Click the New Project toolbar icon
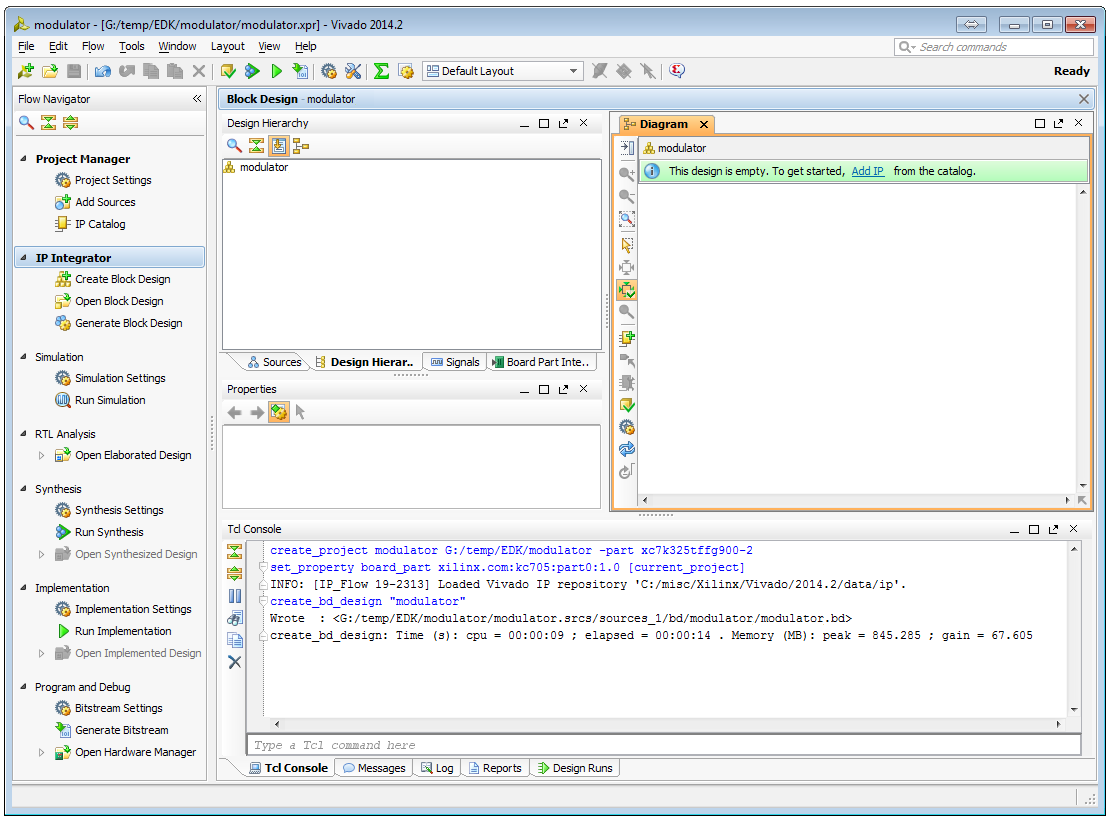1110x821 pixels. click(x=26, y=71)
